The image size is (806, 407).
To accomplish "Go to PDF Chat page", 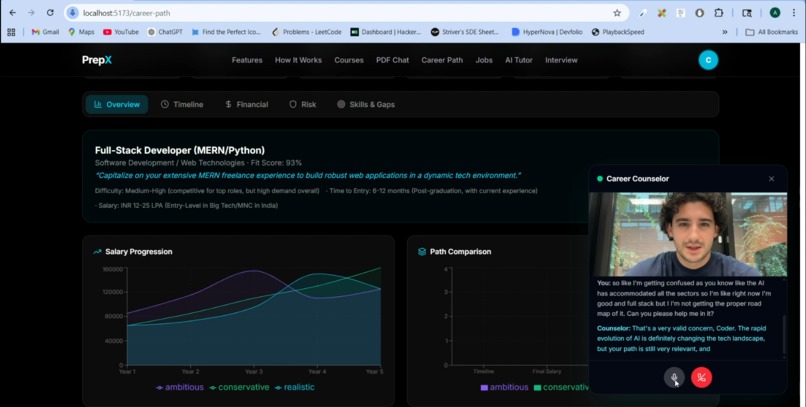I will click(x=392, y=60).
